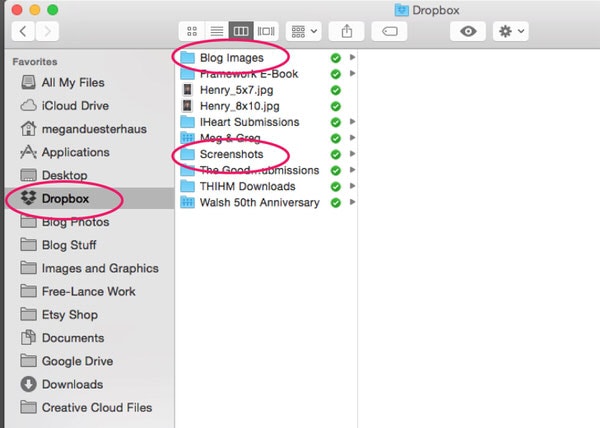600x428 pixels.
Task: Switch to icon view in toolbar
Action: (191, 31)
